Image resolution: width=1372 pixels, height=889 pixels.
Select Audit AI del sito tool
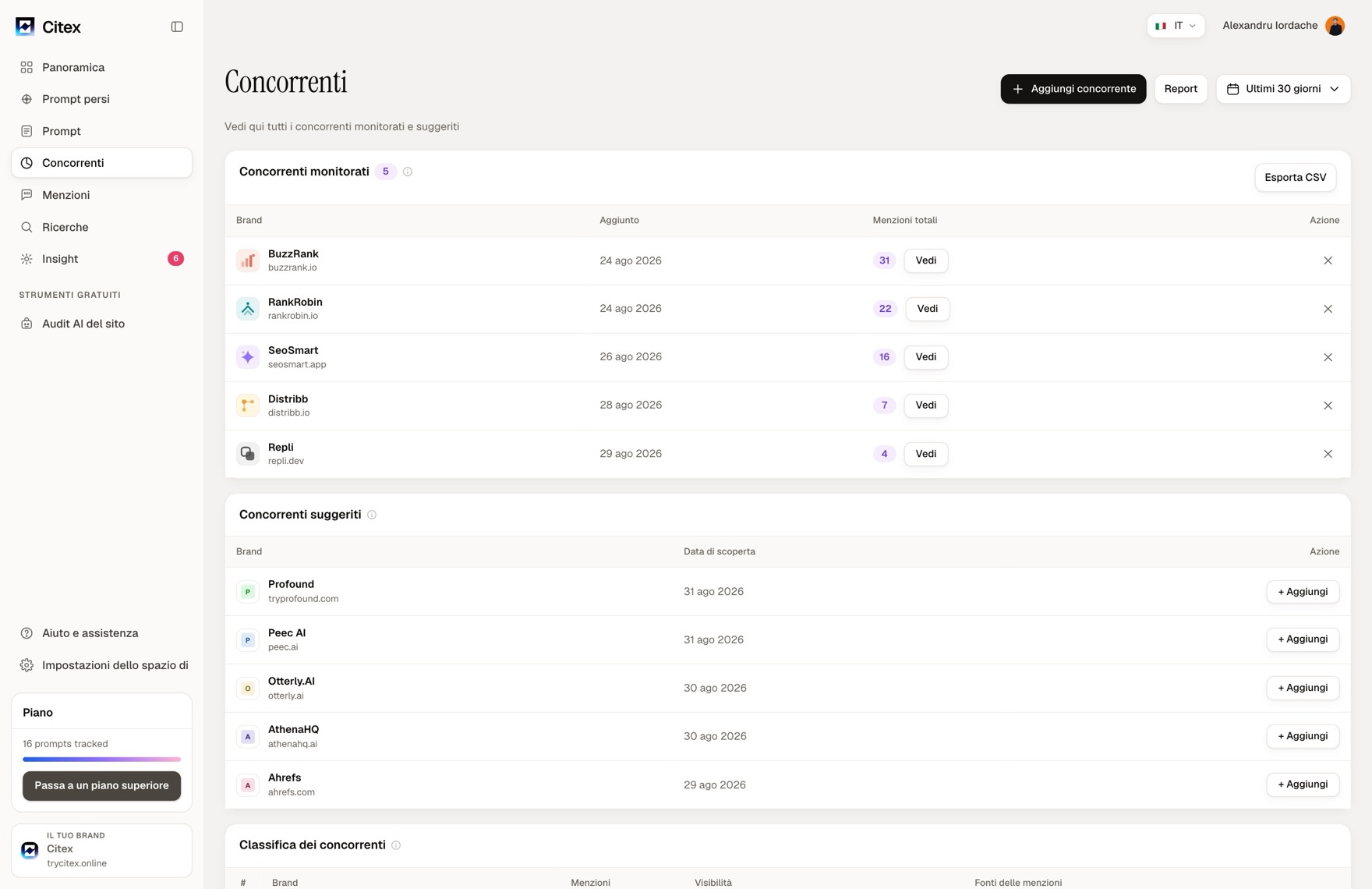point(101,324)
